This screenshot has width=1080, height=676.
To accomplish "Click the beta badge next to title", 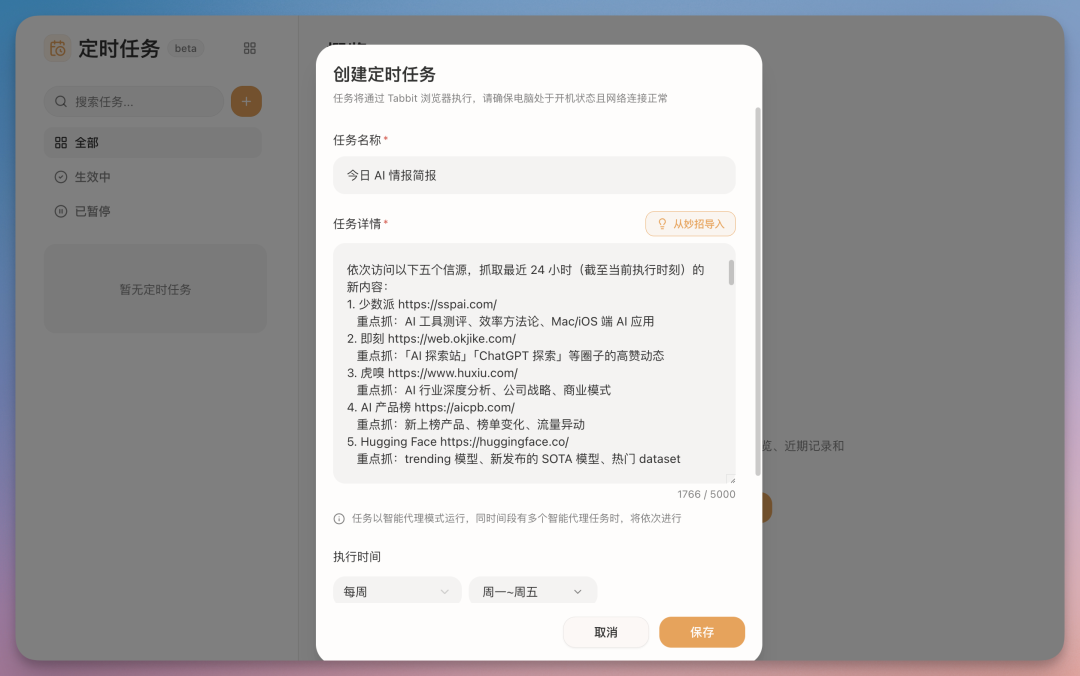I will point(185,48).
